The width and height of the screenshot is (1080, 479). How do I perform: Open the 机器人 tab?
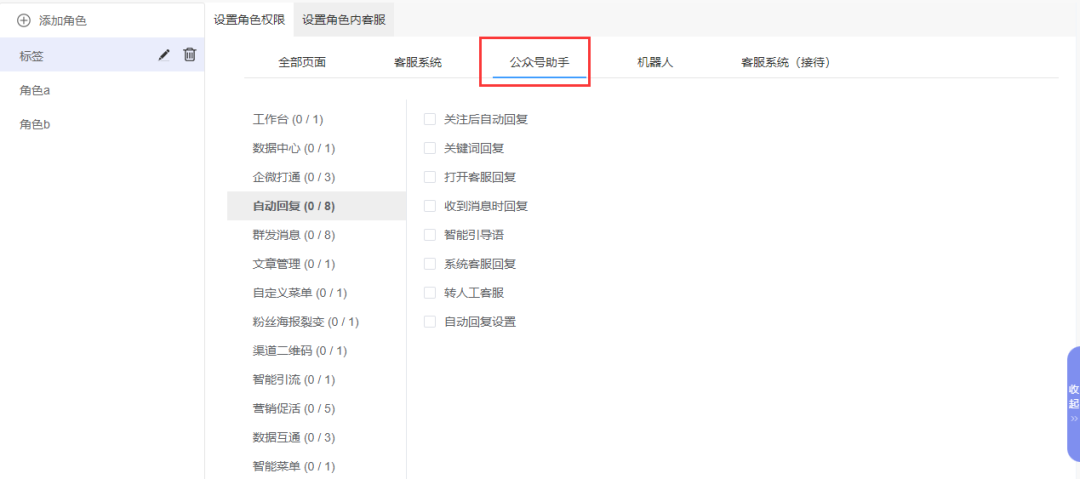point(655,63)
